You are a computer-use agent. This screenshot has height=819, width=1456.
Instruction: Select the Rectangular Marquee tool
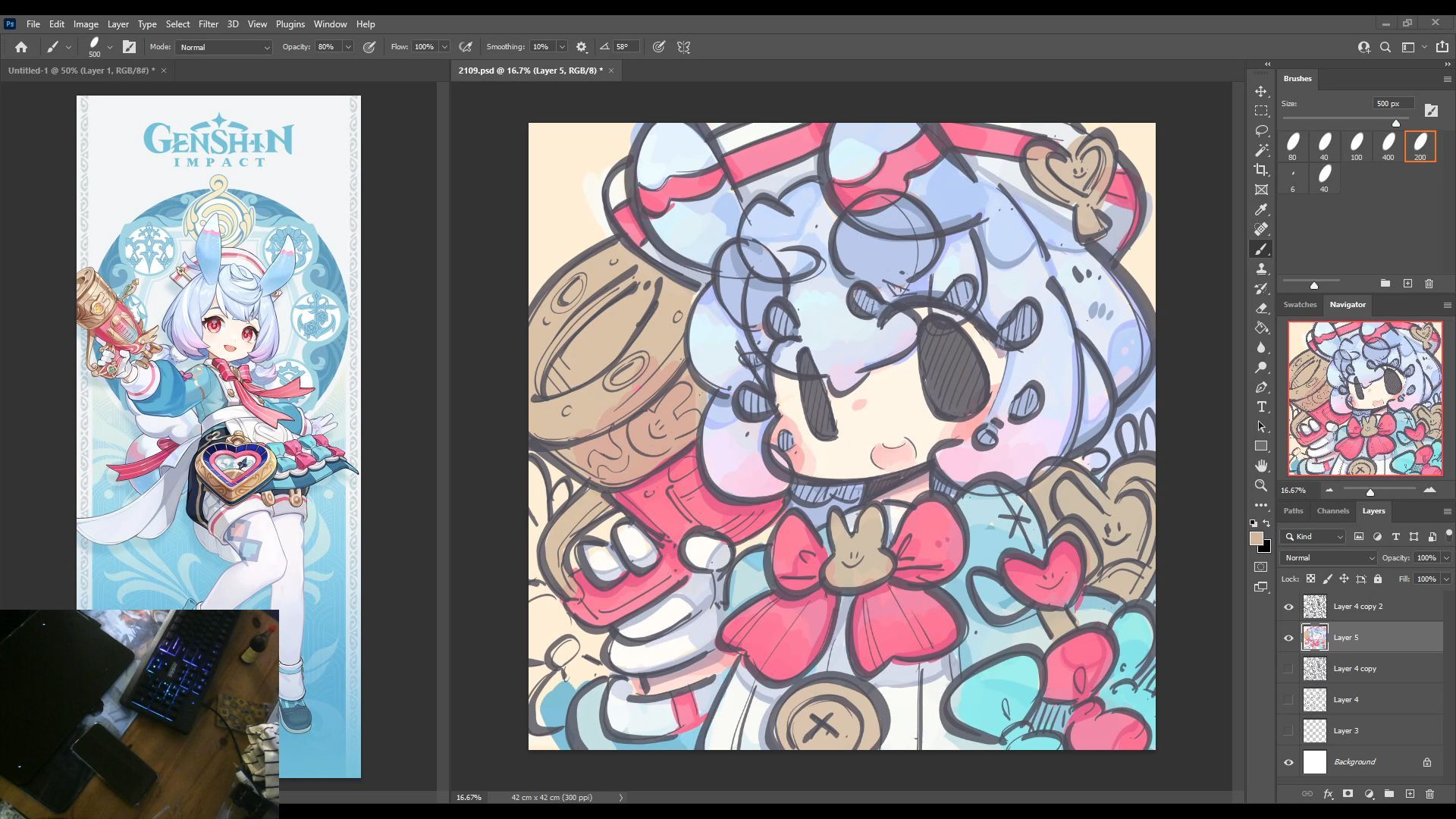pos(1261,111)
